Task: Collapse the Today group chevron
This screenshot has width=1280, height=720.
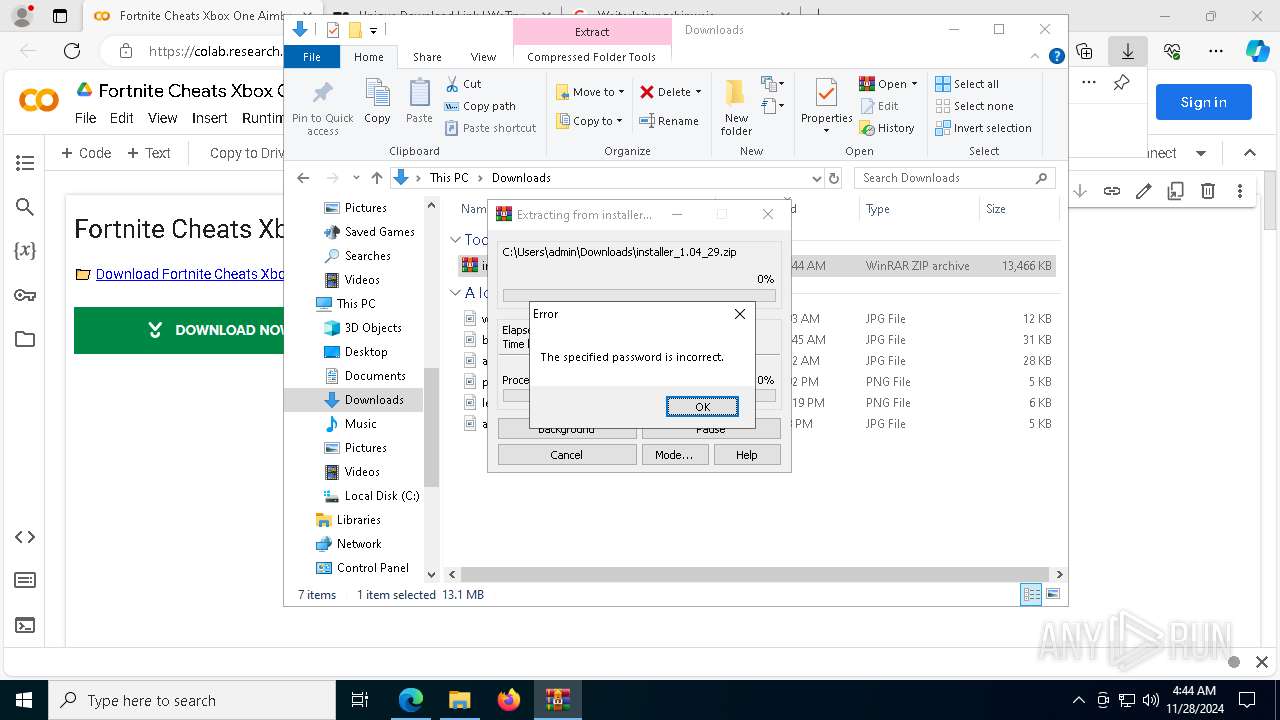Action: [455, 240]
